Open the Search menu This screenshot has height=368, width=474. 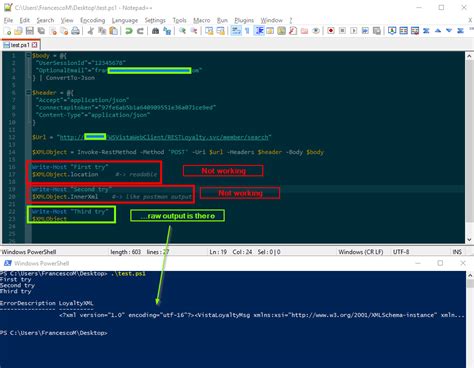[x=45, y=20]
